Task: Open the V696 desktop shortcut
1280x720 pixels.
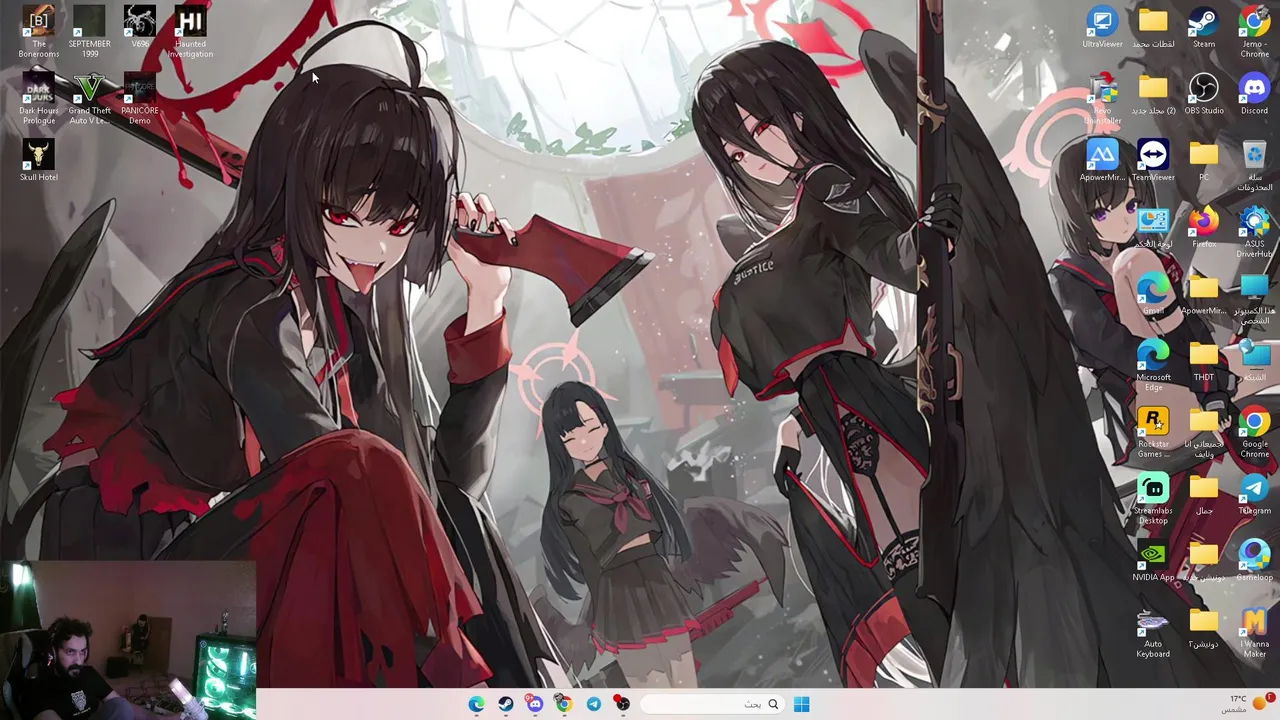Action: point(140,28)
